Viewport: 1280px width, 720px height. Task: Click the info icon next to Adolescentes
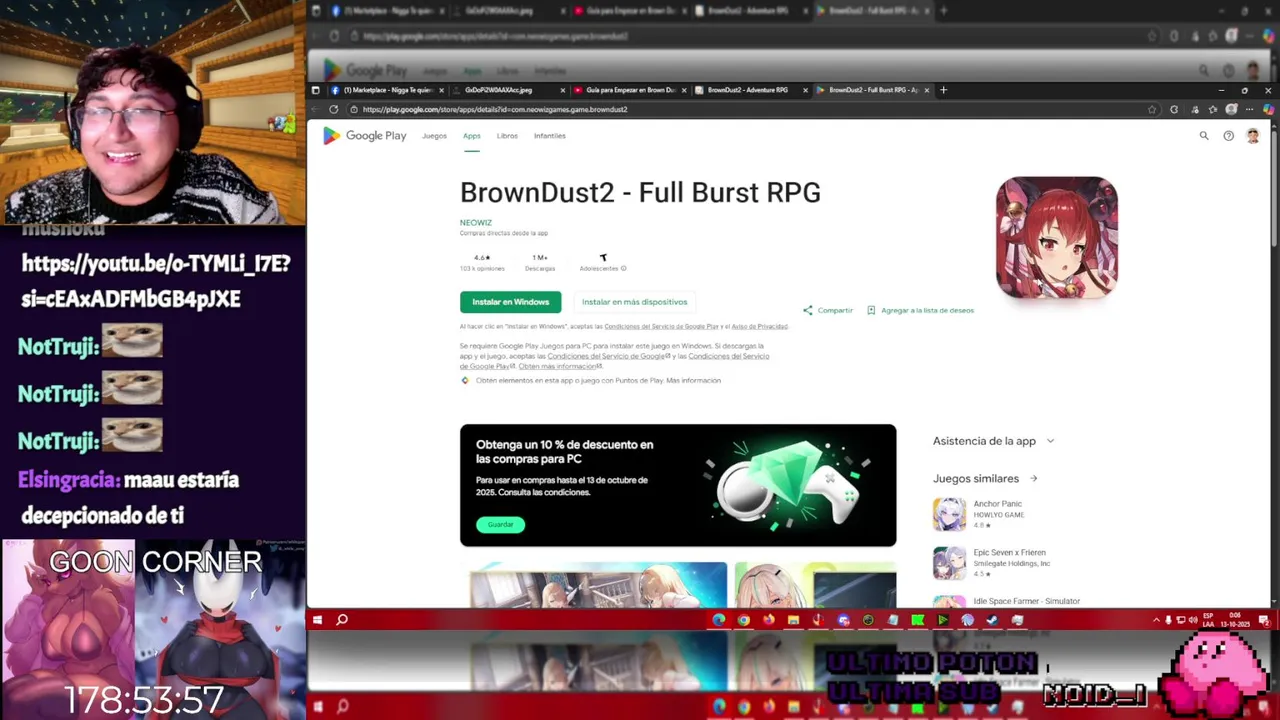pyautogui.click(x=623, y=268)
